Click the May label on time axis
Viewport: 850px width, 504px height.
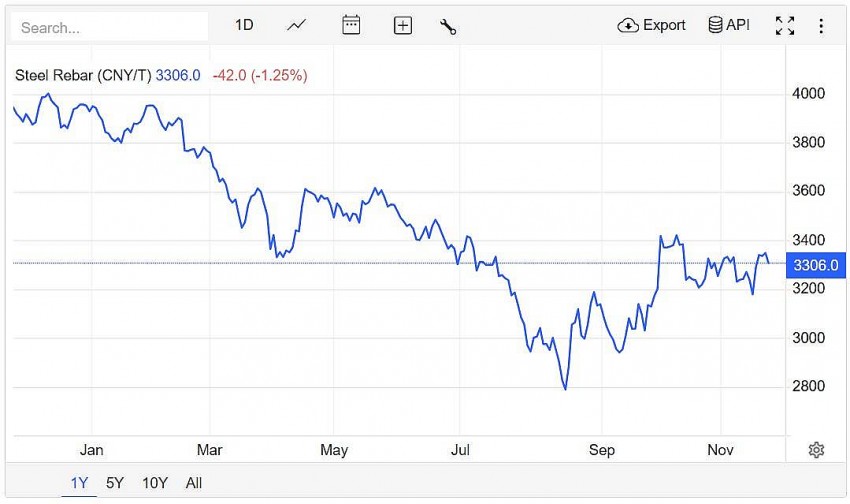[x=334, y=450]
